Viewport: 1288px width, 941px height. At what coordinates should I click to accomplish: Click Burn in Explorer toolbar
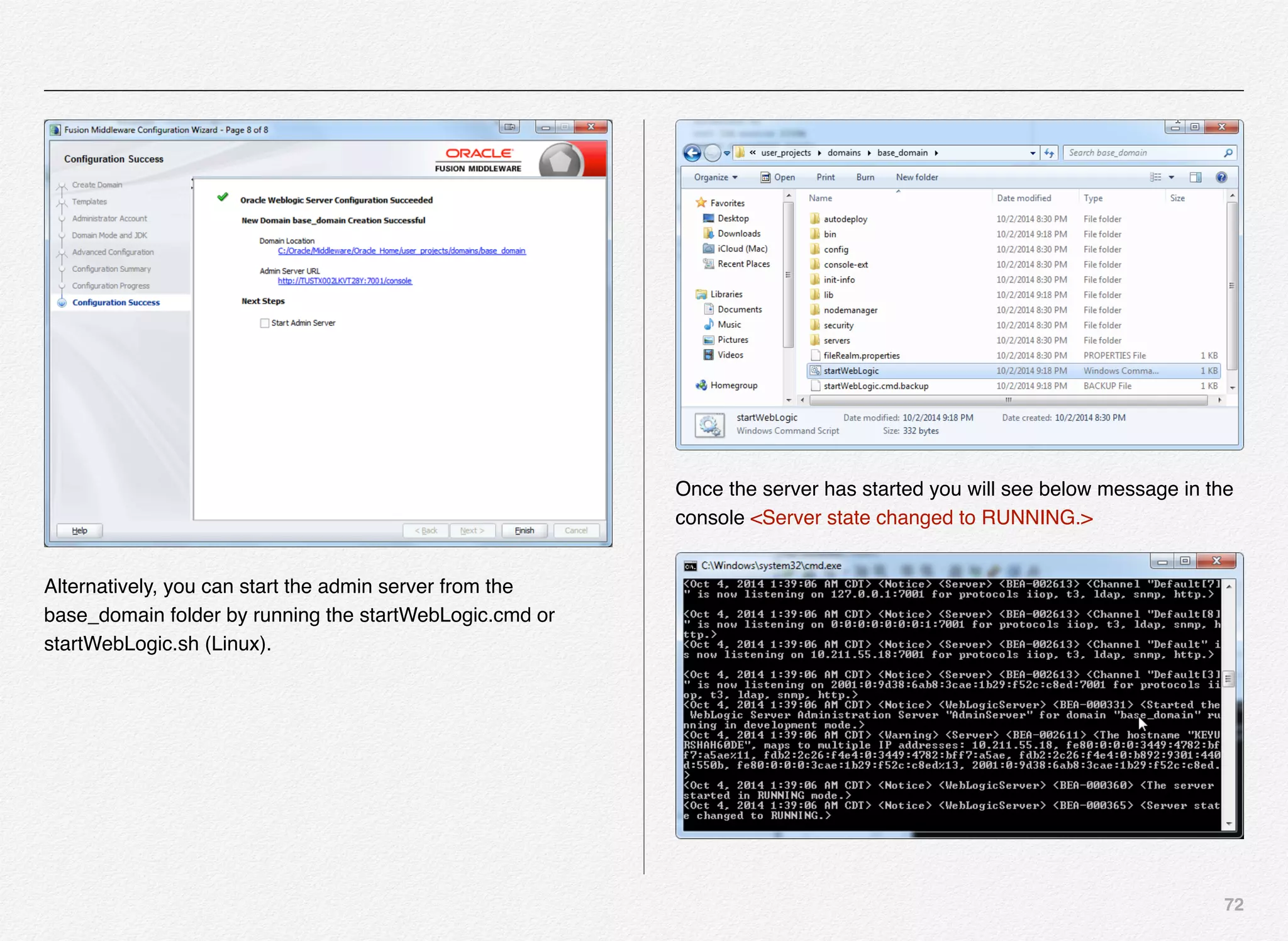[x=865, y=177]
